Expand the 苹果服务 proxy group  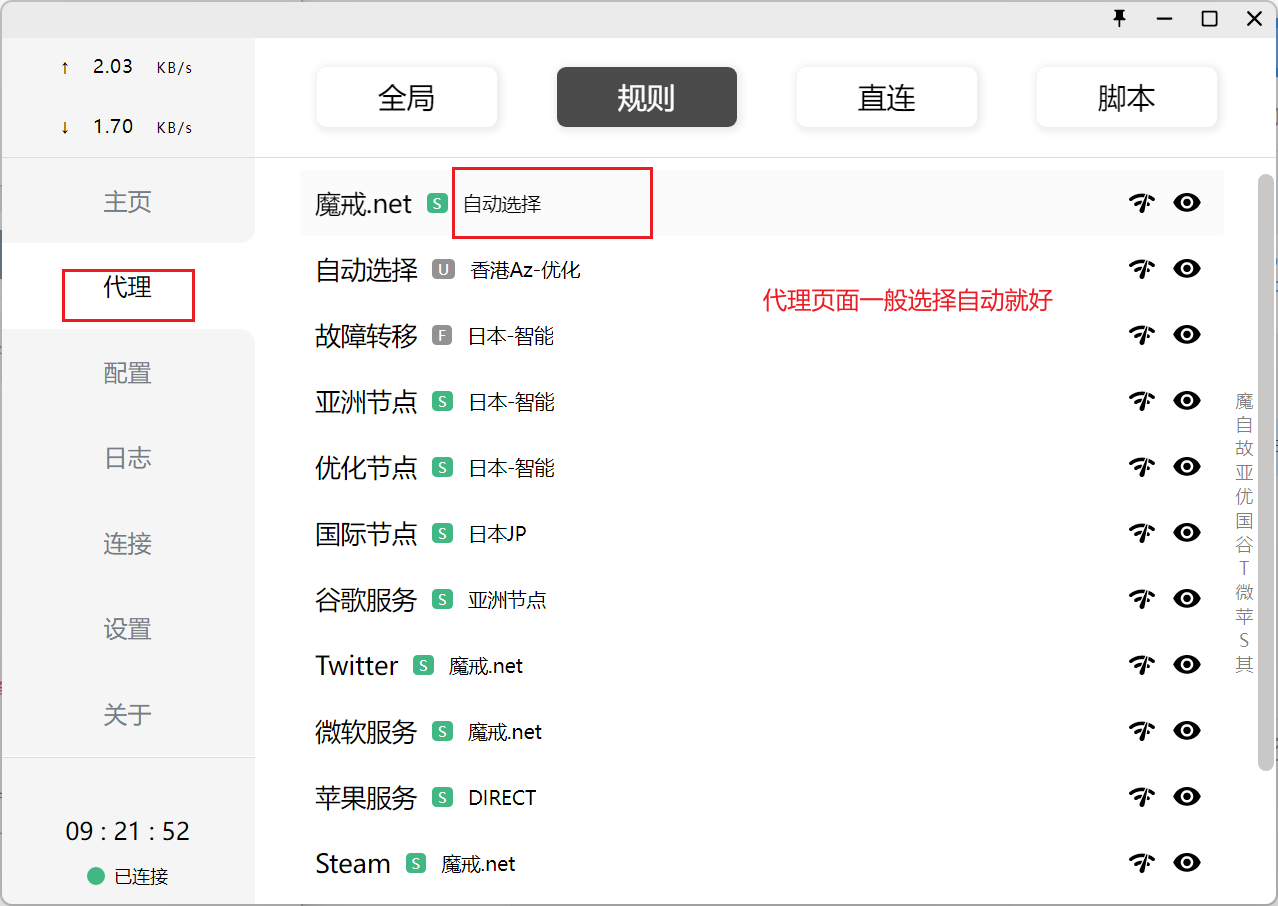pyautogui.click(x=762, y=797)
